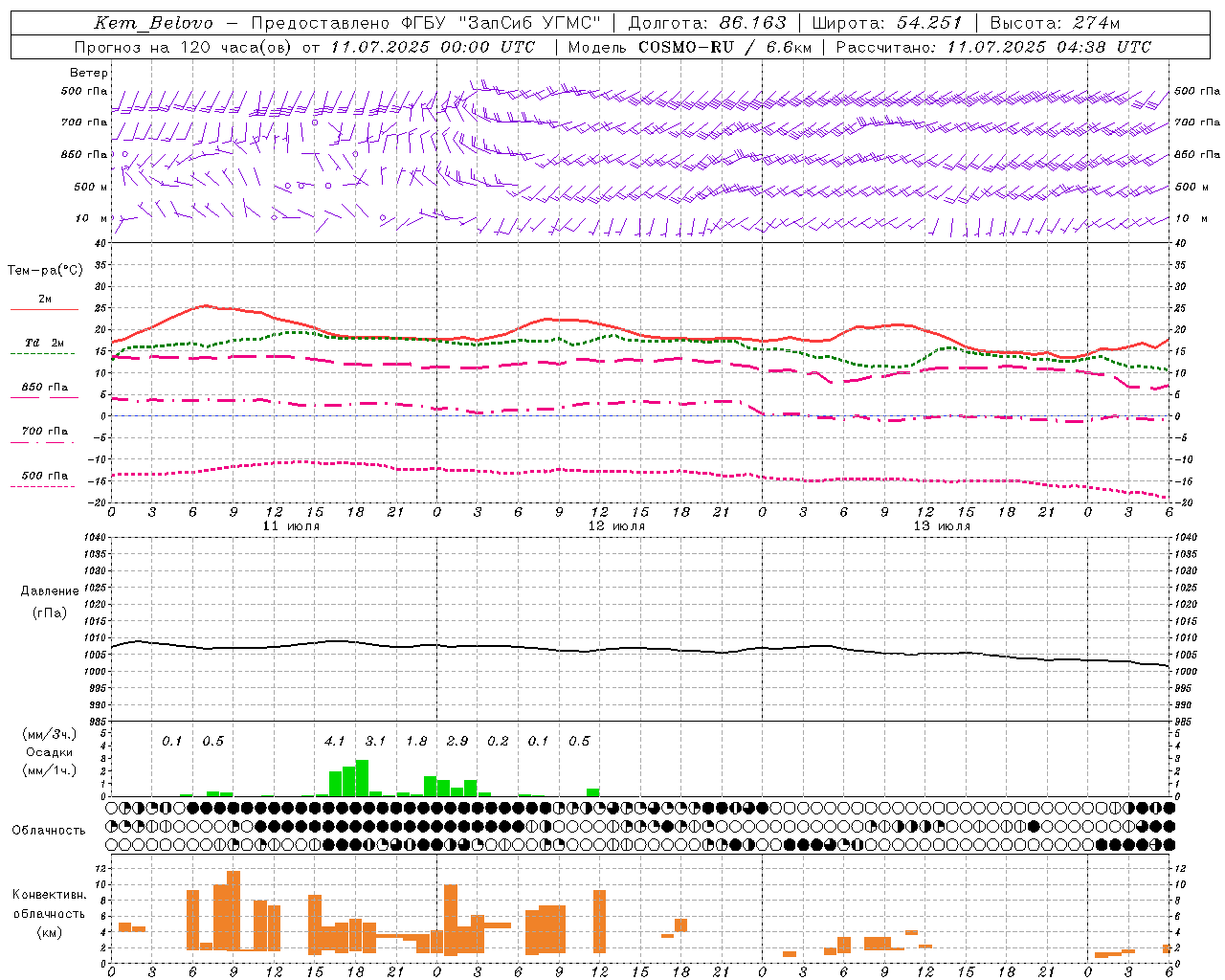This screenshot has width=1225, height=980.
Task: Click the 12 июля date label
Action: [616, 526]
